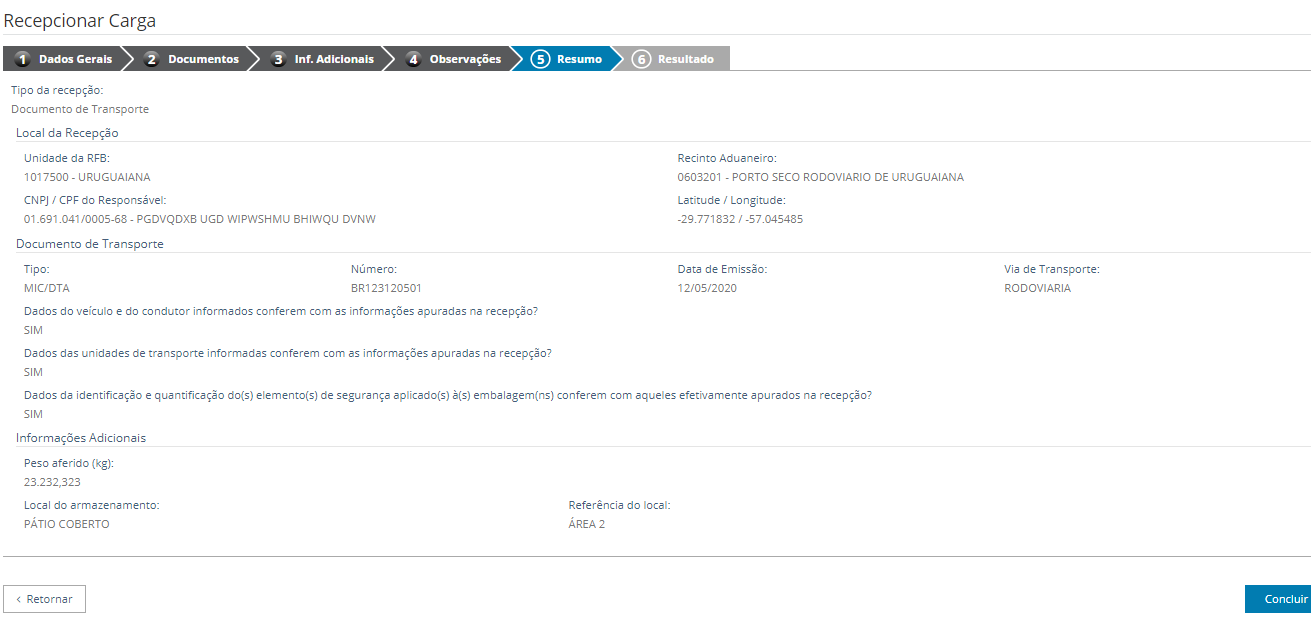This screenshot has width=1311, height=621.
Task: Select the Observações step tab
Action: pyautogui.click(x=465, y=59)
